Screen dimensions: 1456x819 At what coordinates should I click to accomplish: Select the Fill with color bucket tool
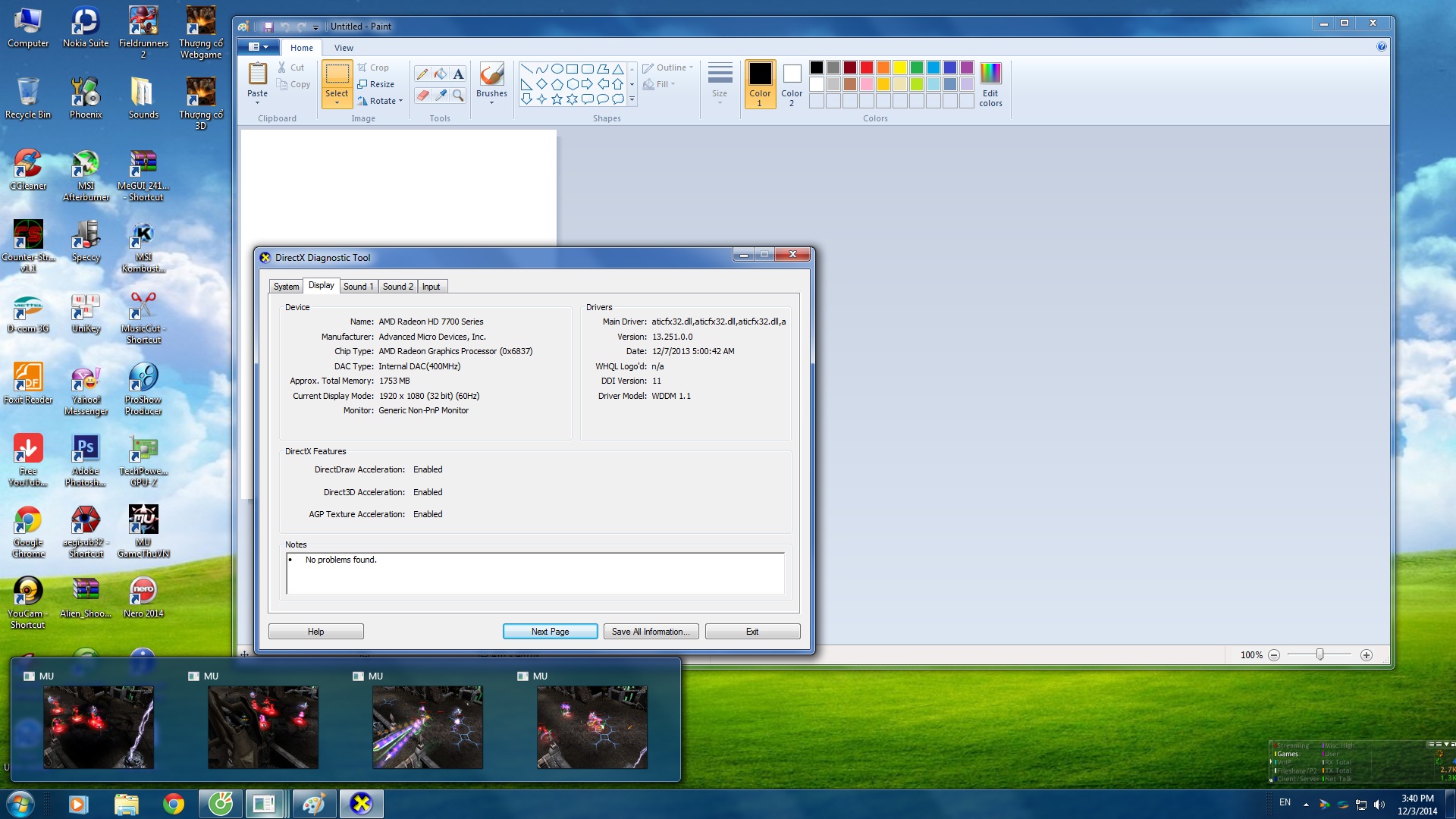tap(440, 74)
